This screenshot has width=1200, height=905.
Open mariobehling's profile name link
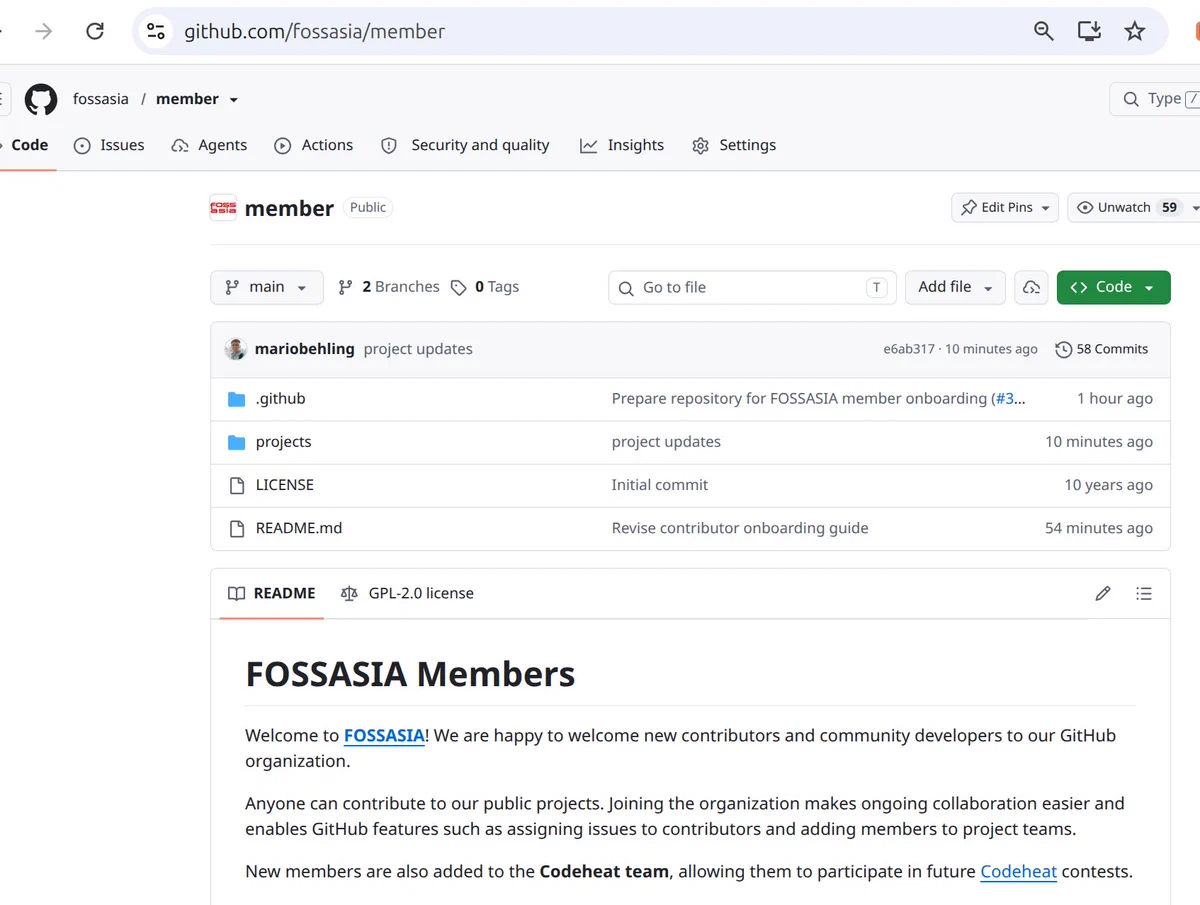305,349
